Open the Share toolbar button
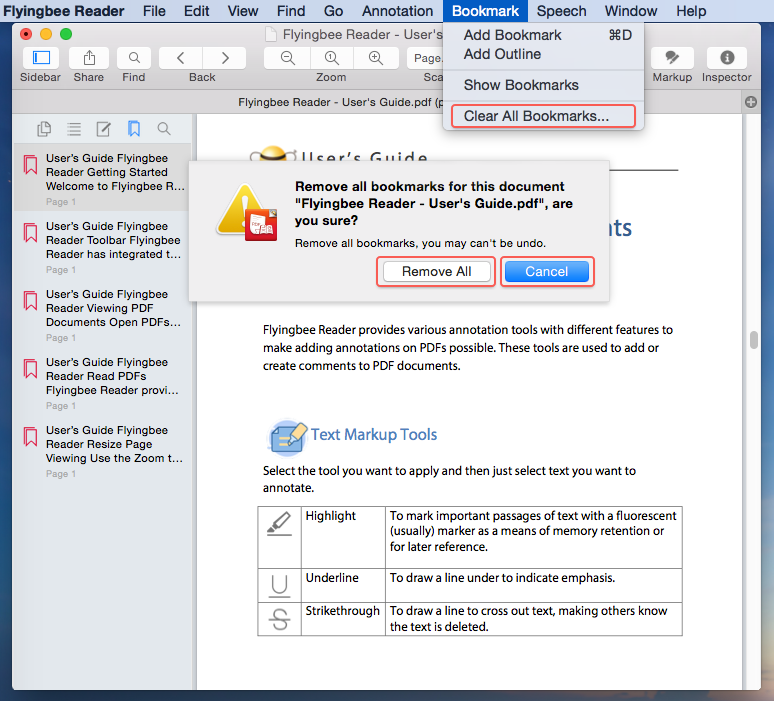This screenshot has width=774, height=701. 89,58
